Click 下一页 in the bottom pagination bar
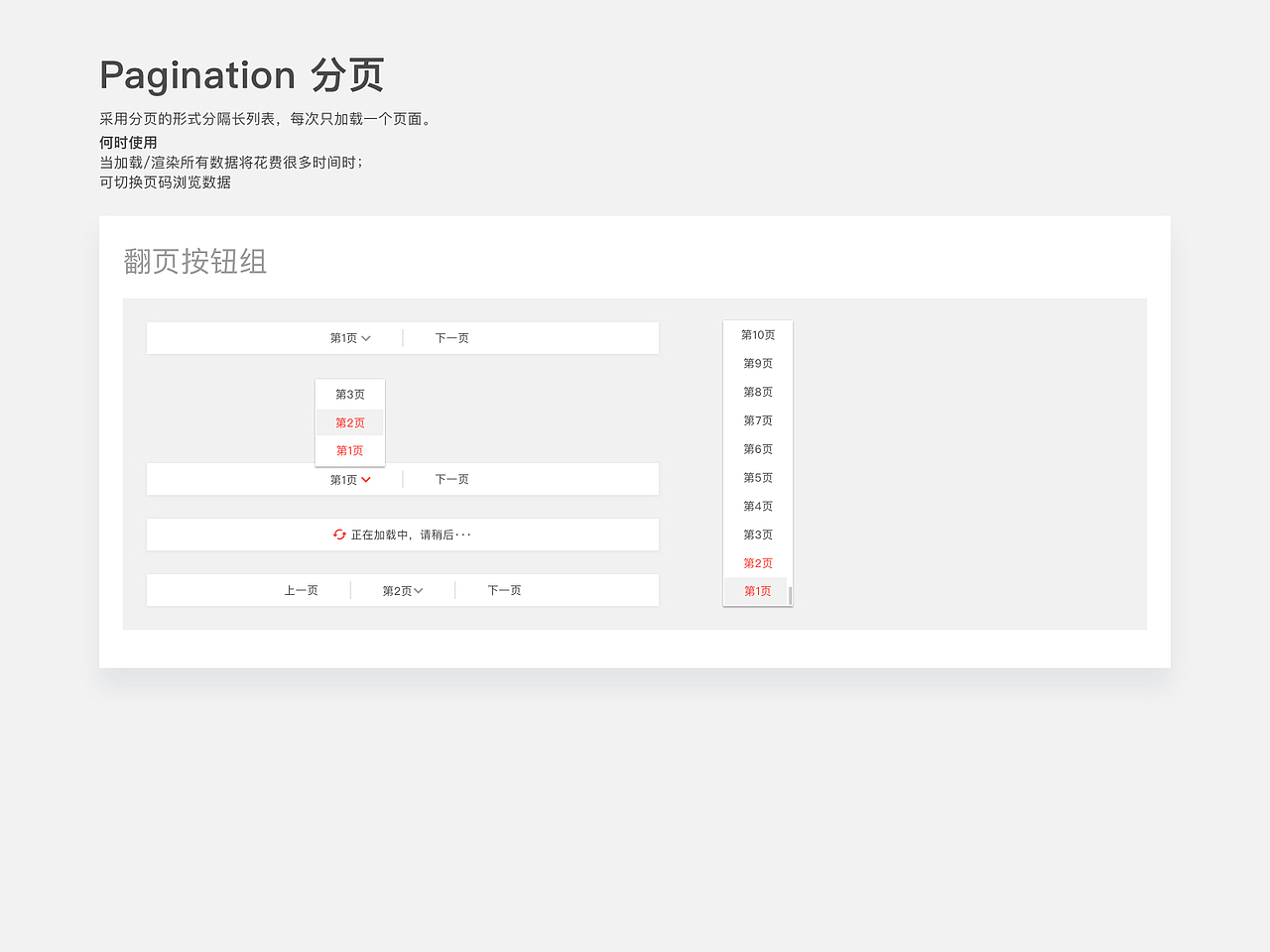Screen dimensions: 1270x952 click(503, 589)
